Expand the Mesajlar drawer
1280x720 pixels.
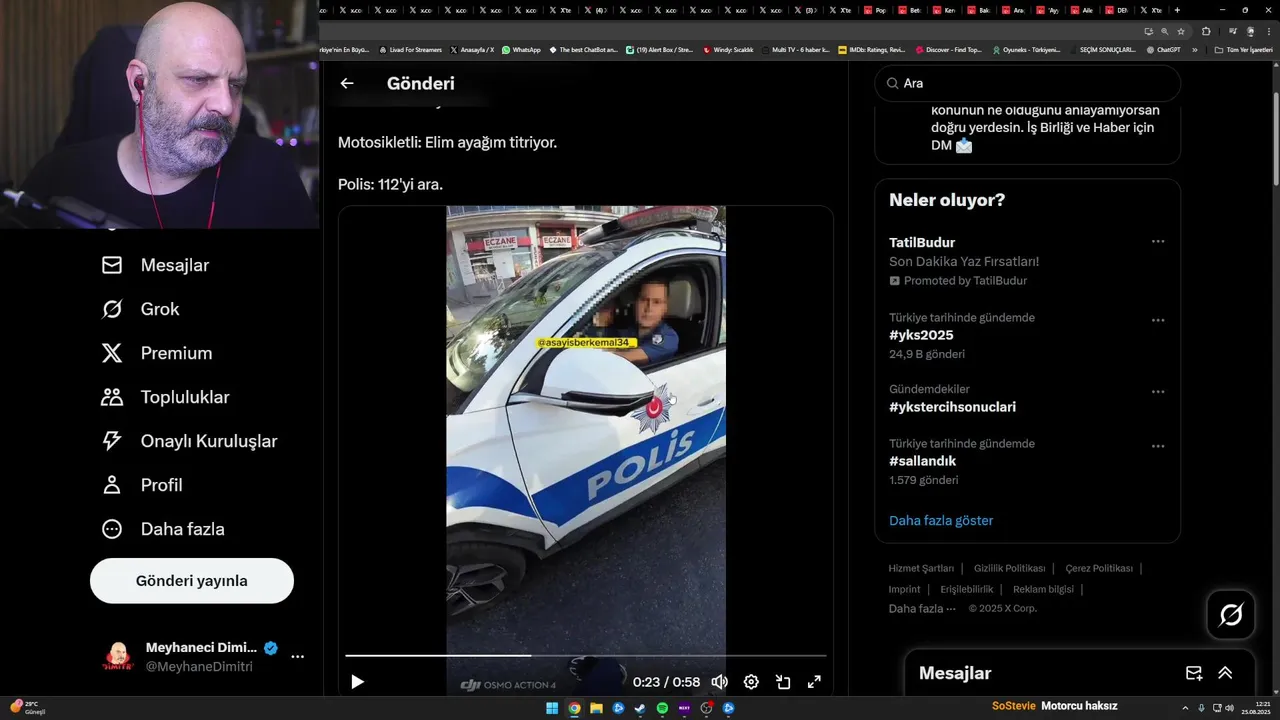point(1225,673)
